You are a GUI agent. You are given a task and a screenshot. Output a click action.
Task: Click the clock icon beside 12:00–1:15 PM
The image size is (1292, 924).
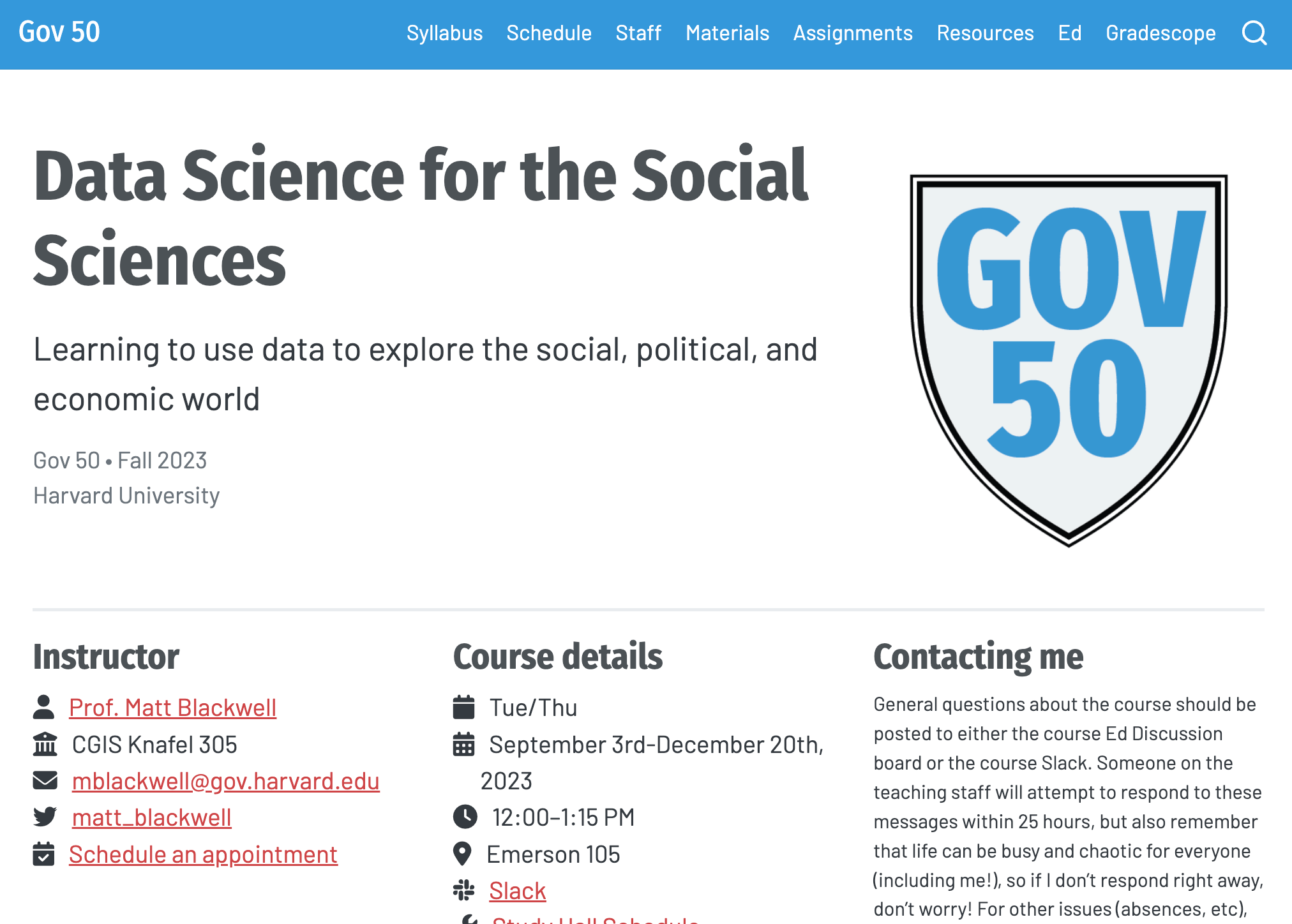pyautogui.click(x=465, y=817)
